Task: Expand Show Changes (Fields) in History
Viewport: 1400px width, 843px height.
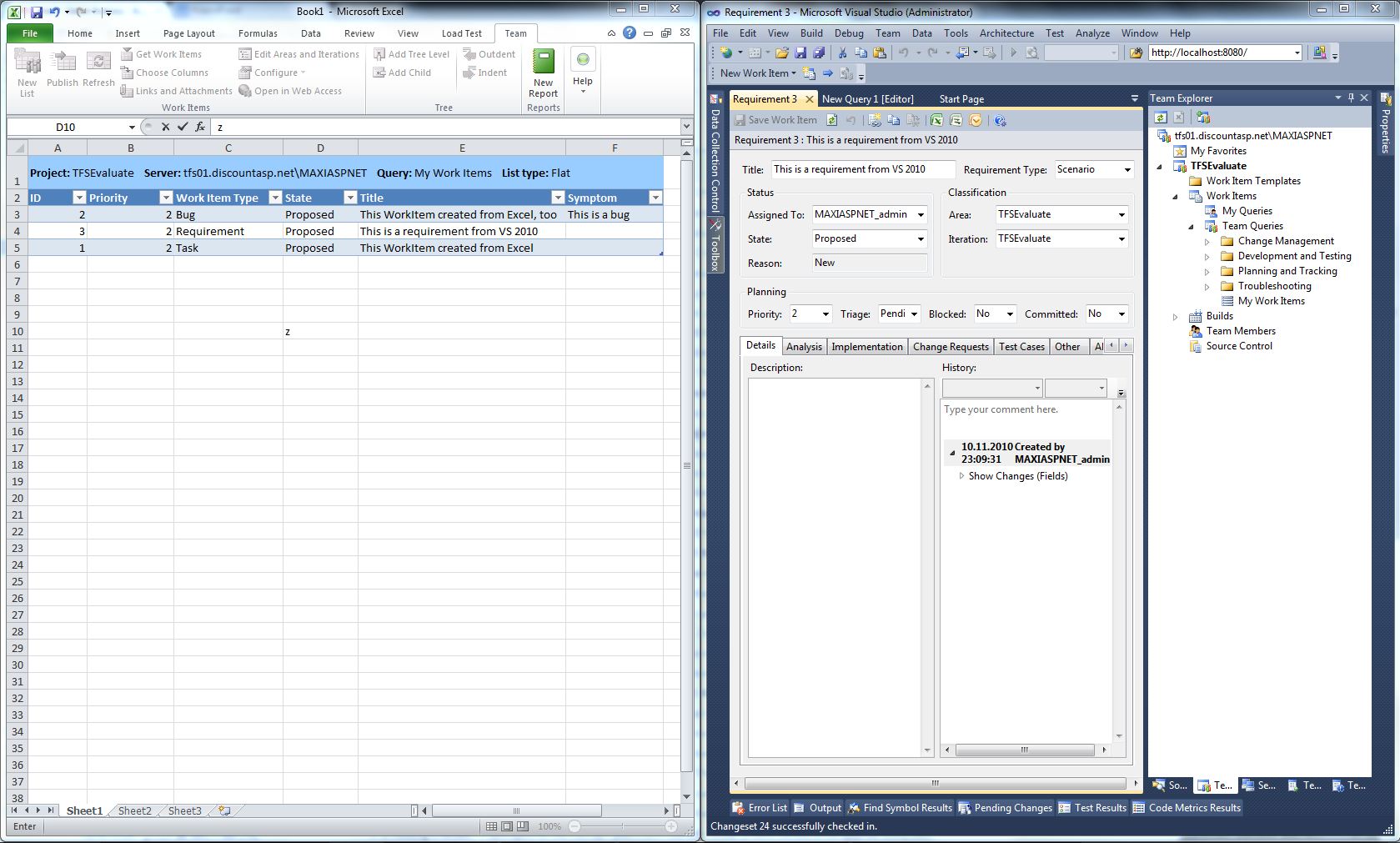Action: pyautogui.click(x=961, y=476)
